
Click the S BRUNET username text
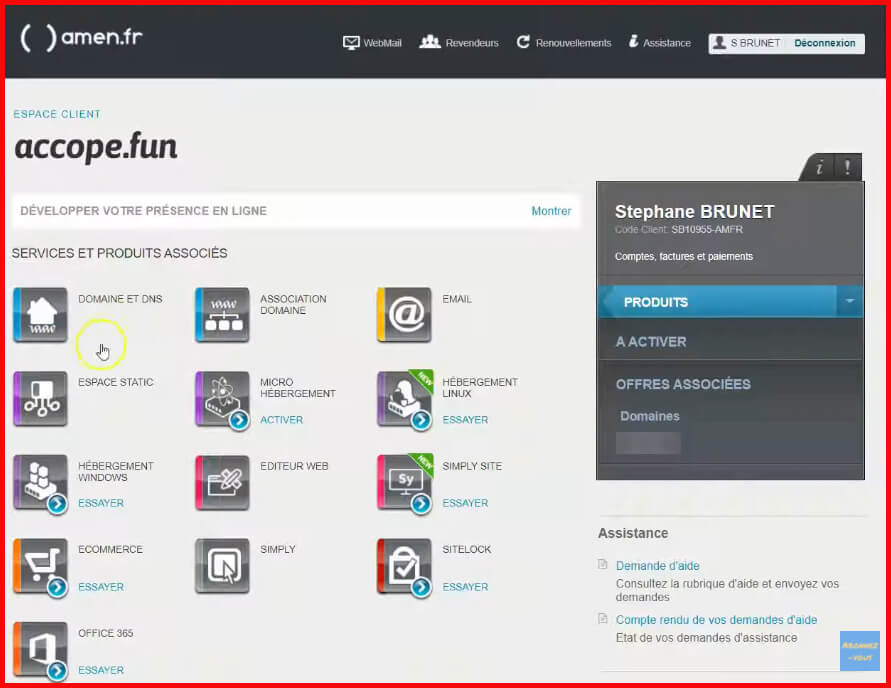click(x=755, y=43)
